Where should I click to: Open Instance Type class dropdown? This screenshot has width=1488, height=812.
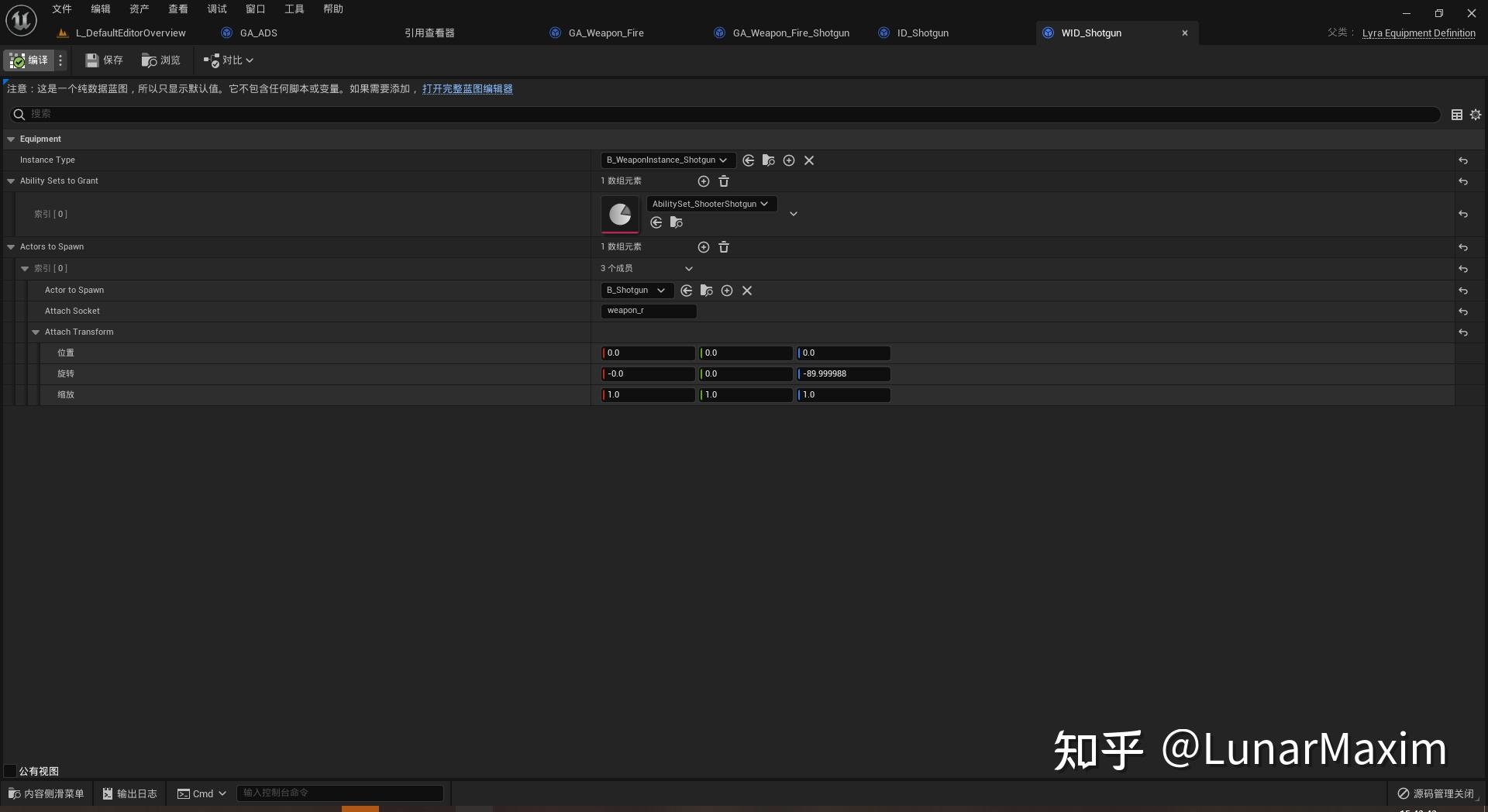(667, 160)
